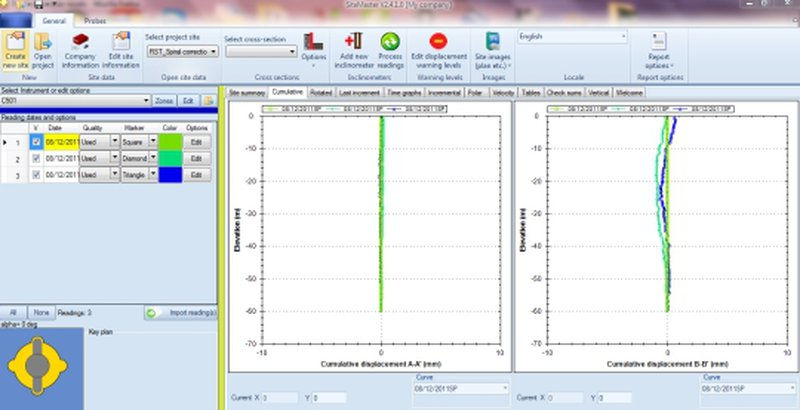This screenshot has height=410, width=800.
Task: Click the None readings button
Action: (40, 313)
